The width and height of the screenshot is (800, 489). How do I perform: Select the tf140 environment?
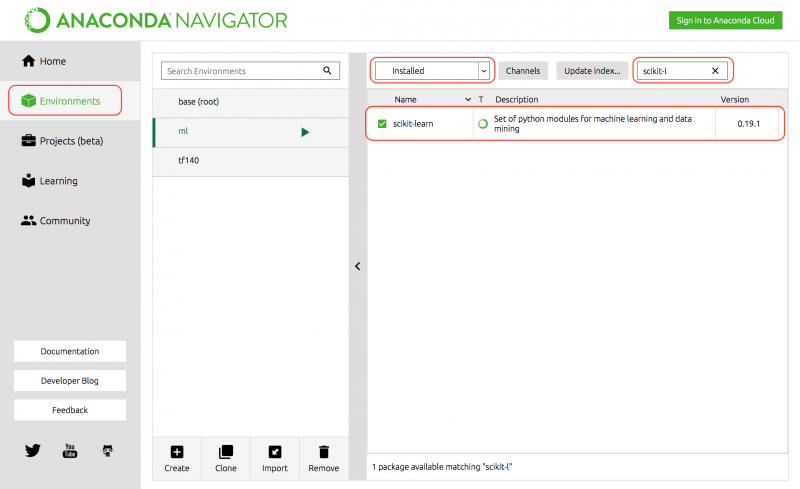pyautogui.click(x=251, y=161)
